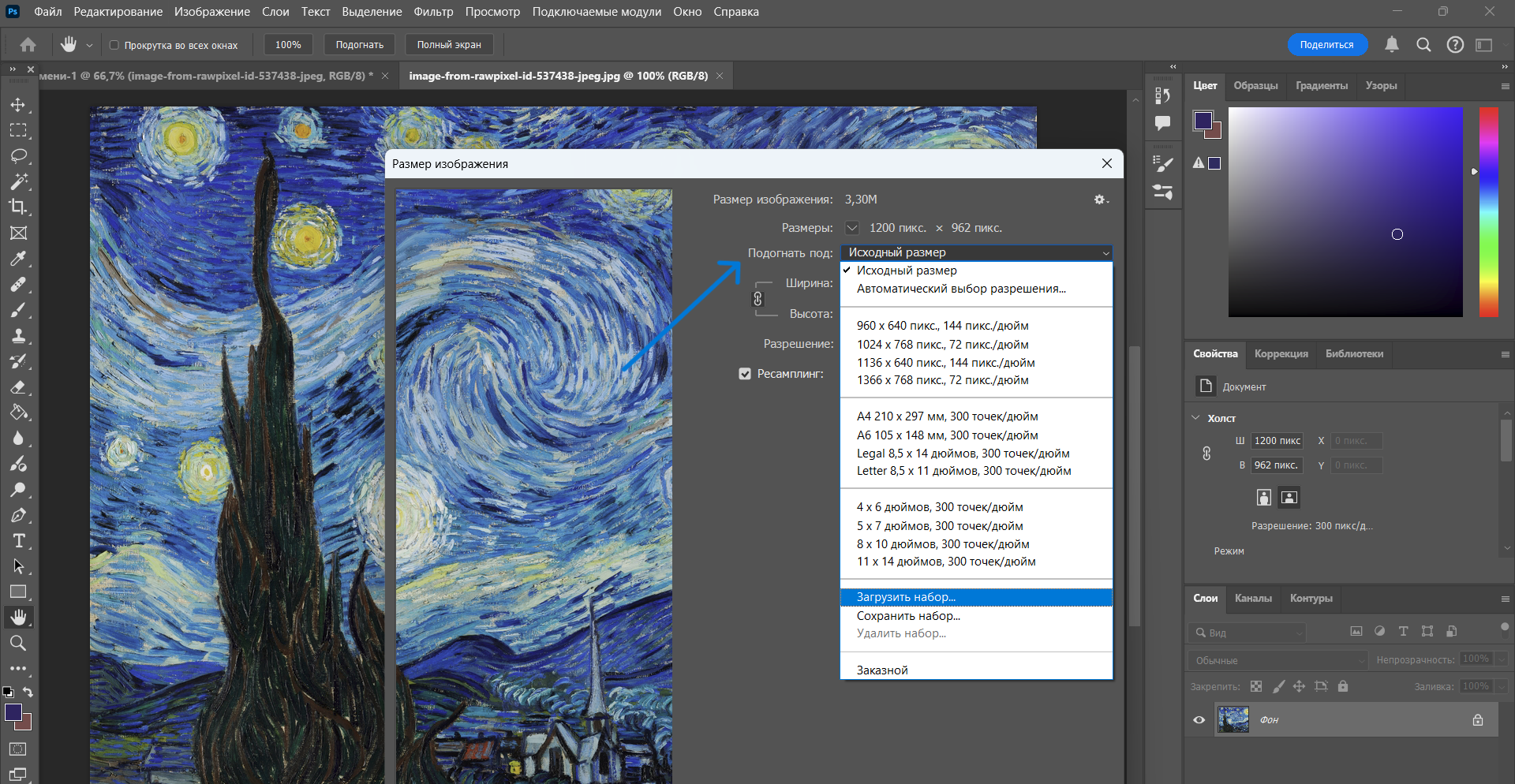Select the Pen tool
Viewport: 1515px width, 784px height.
click(x=18, y=515)
